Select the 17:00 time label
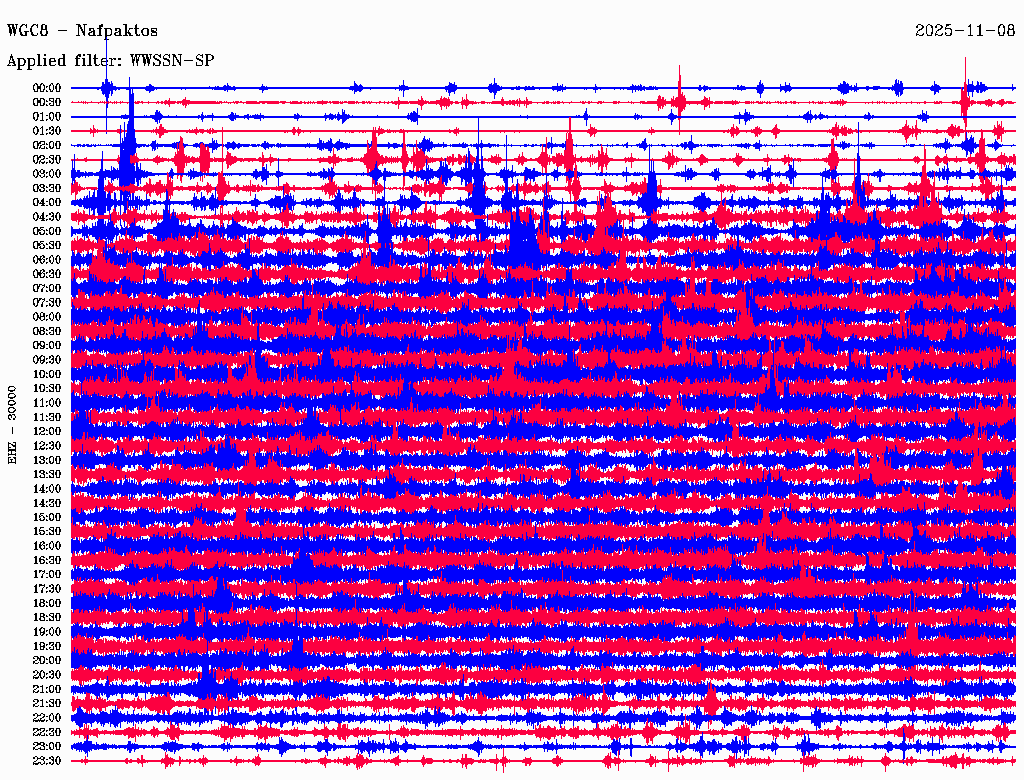 [47, 575]
